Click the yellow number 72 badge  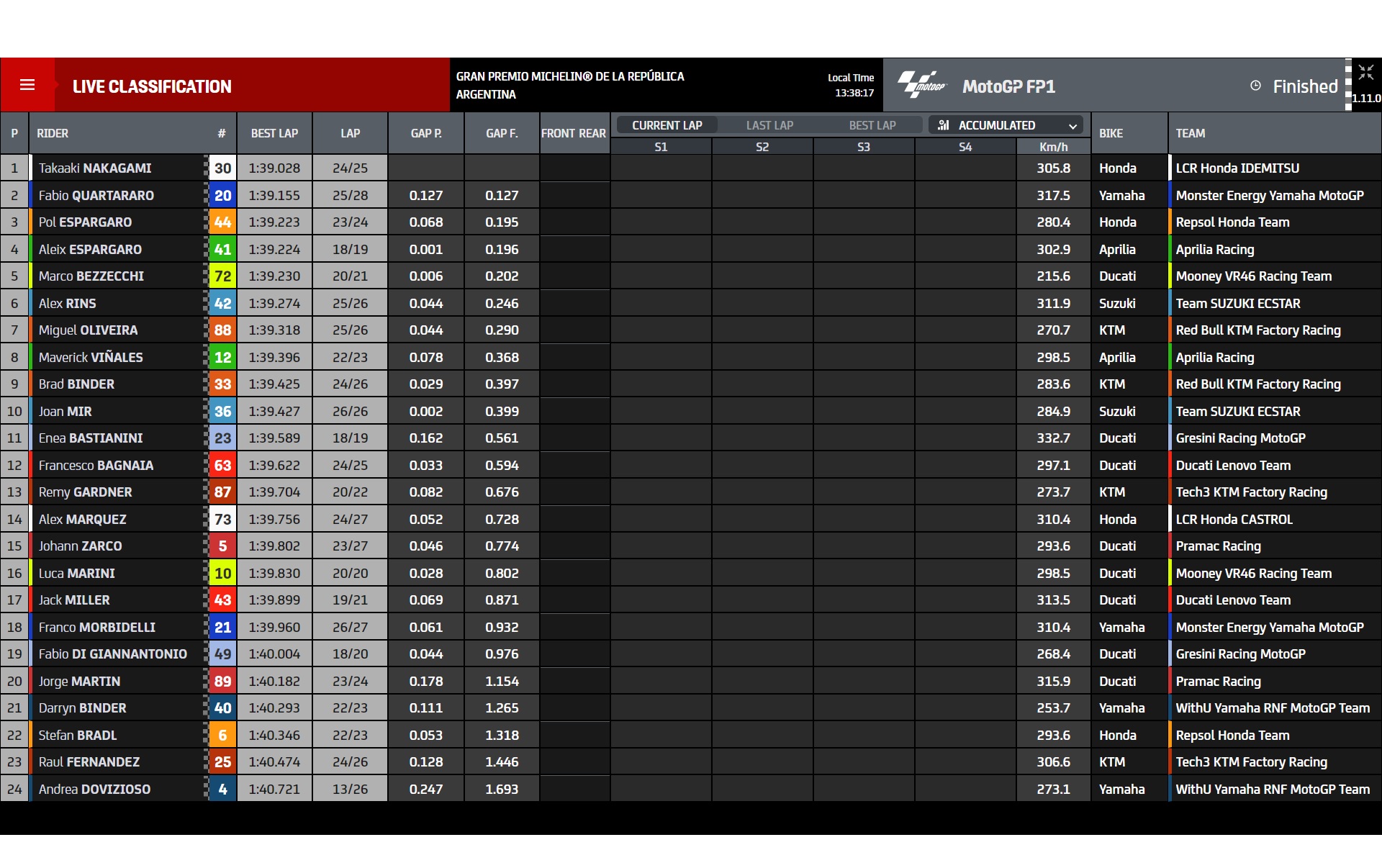click(222, 276)
